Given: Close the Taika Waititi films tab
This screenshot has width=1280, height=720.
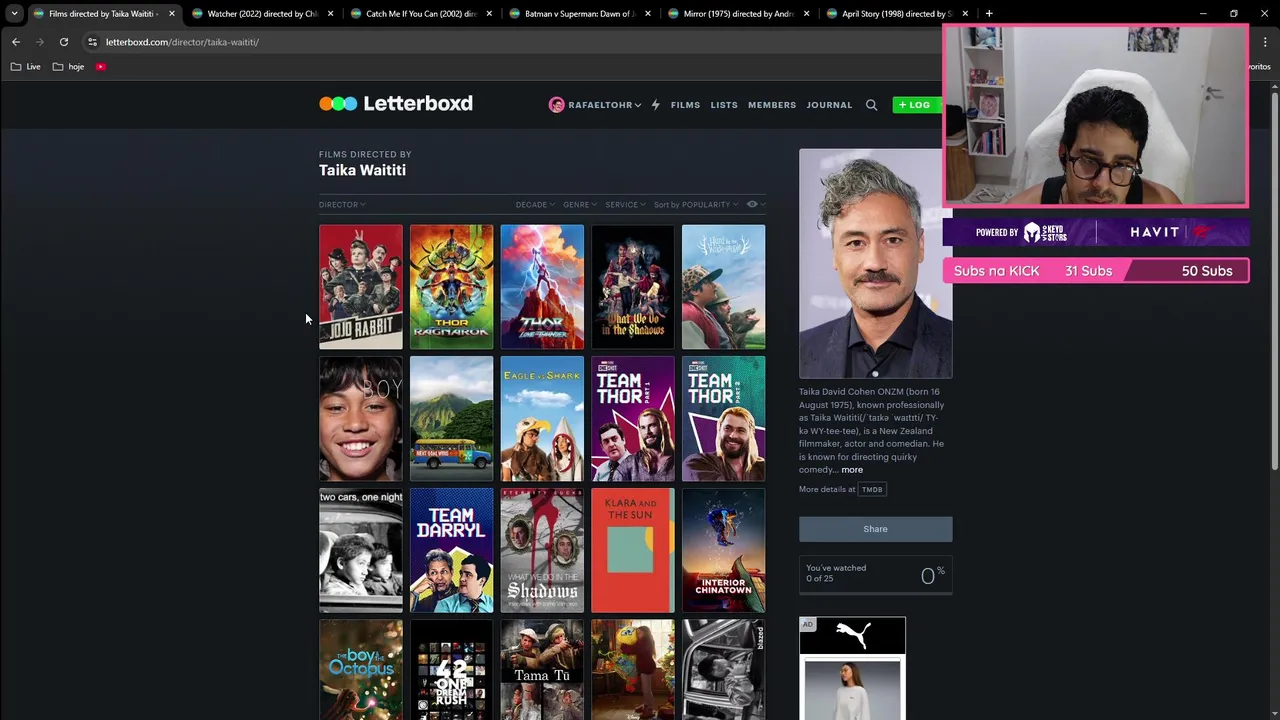Looking at the screenshot, I should coord(171,14).
